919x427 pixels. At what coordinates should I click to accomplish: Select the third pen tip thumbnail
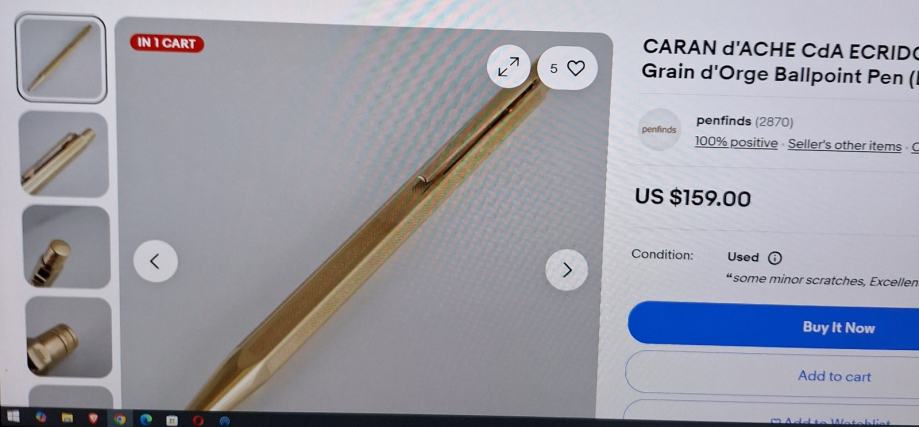(x=66, y=247)
